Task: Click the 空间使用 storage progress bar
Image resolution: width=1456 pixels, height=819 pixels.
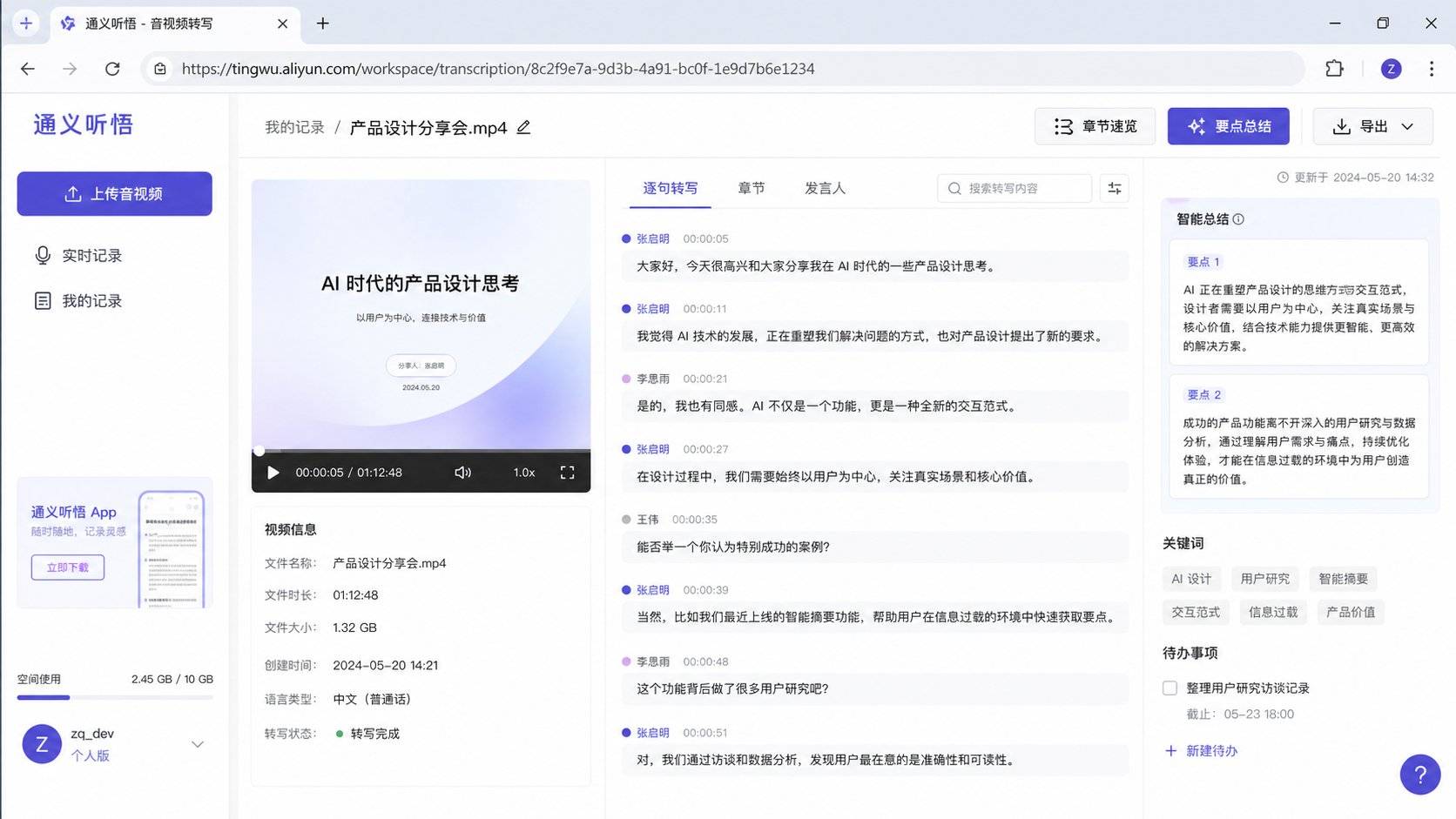Action: tap(115, 697)
